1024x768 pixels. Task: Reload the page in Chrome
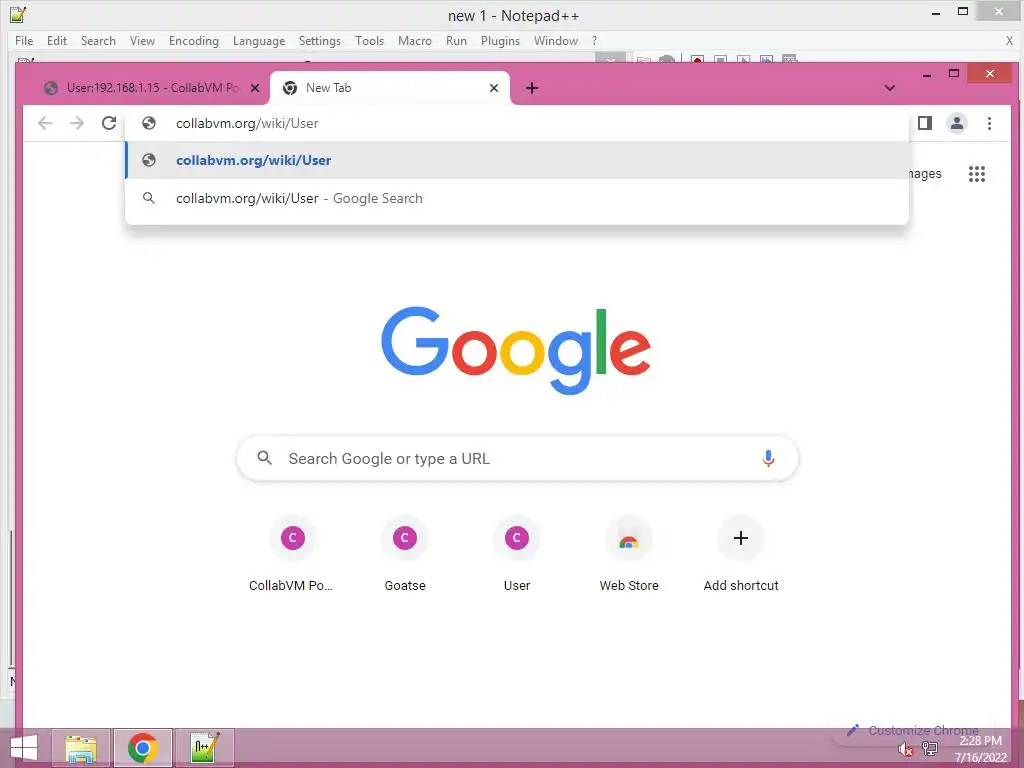pos(109,123)
